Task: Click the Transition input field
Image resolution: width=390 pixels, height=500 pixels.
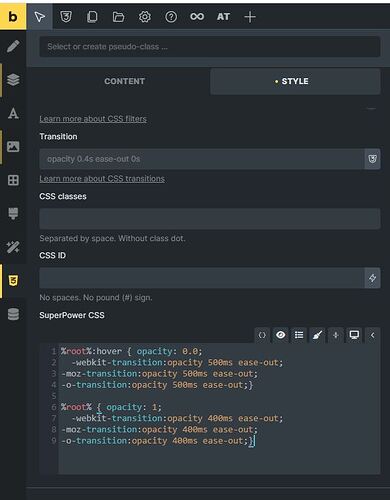Action: click(202, 159)
